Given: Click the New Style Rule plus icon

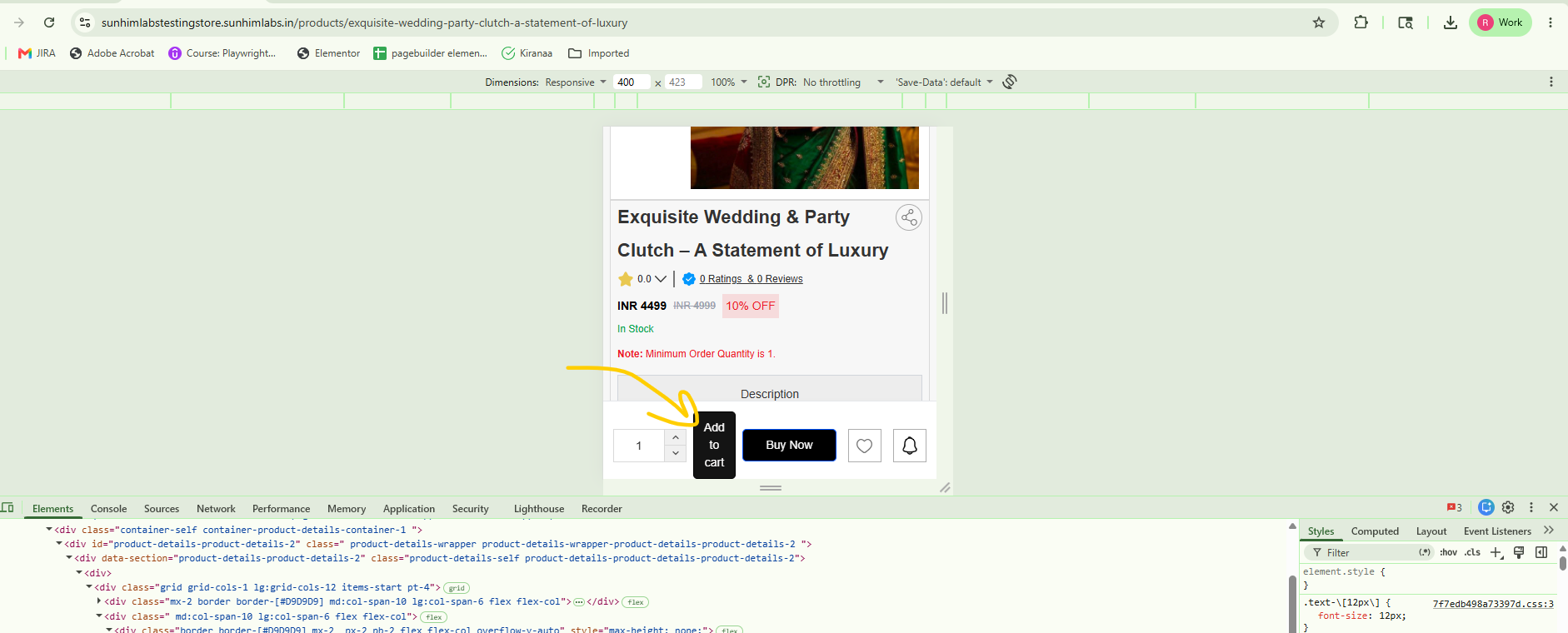Looking at the screenshot, I should 1497,552.
